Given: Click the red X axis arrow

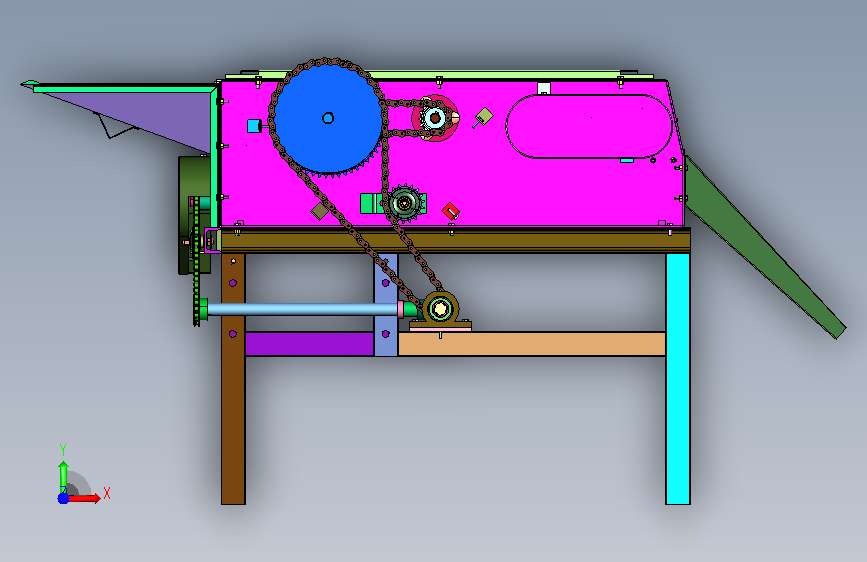Looking at the screenshot, I should click(84, 498).
